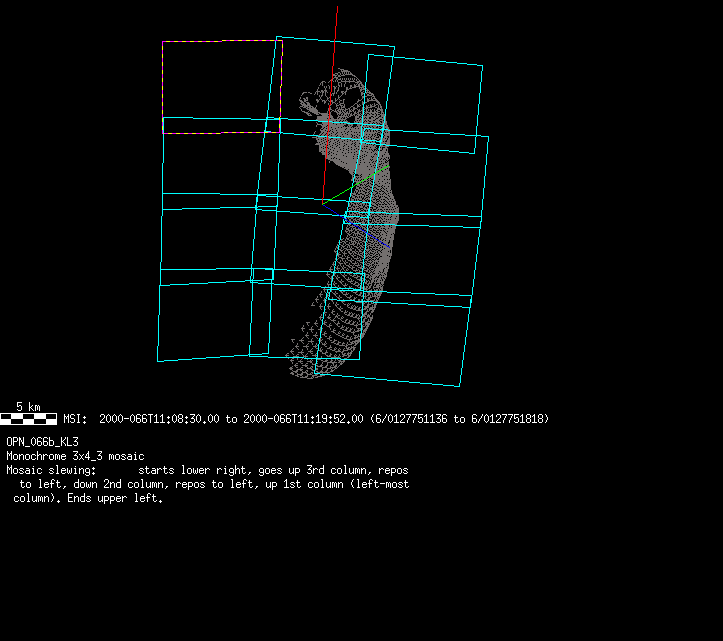This screenshot has width=723, height=641.
Task: Click the blue axis line
Action: tap(356, 226)
